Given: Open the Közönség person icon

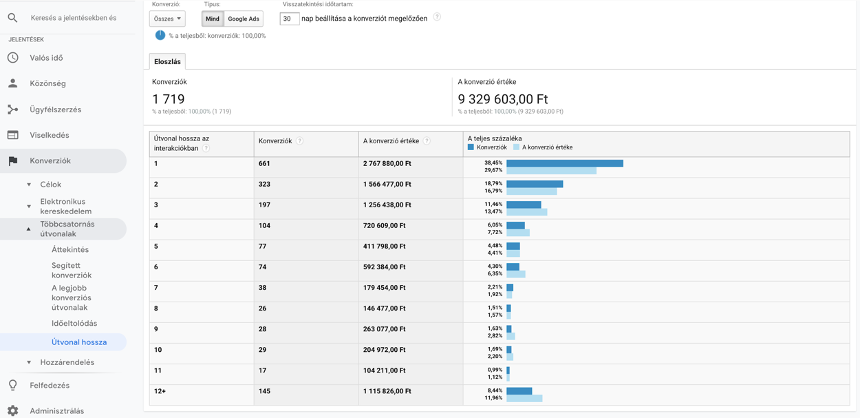Looking at the screenshot, I should (x=13, y=83).
